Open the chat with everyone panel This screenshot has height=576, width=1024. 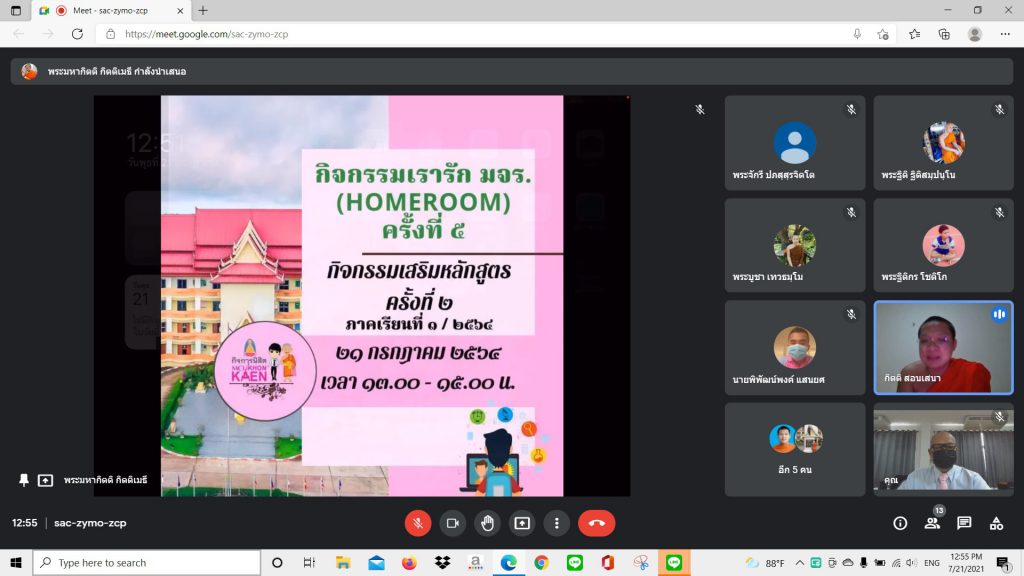pos(964,523)
